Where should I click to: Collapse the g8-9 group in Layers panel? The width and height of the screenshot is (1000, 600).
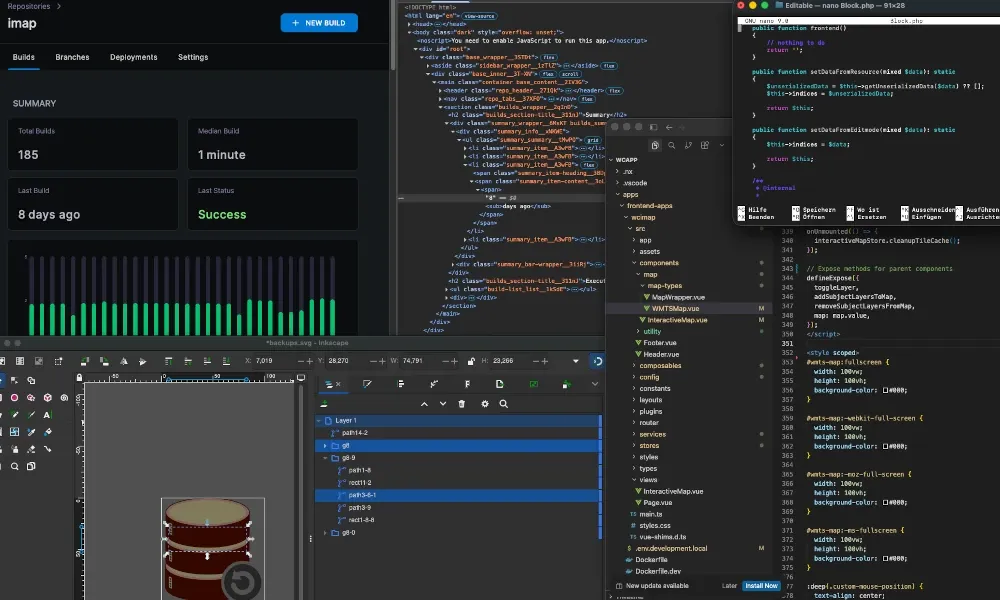tap(325, 458)
